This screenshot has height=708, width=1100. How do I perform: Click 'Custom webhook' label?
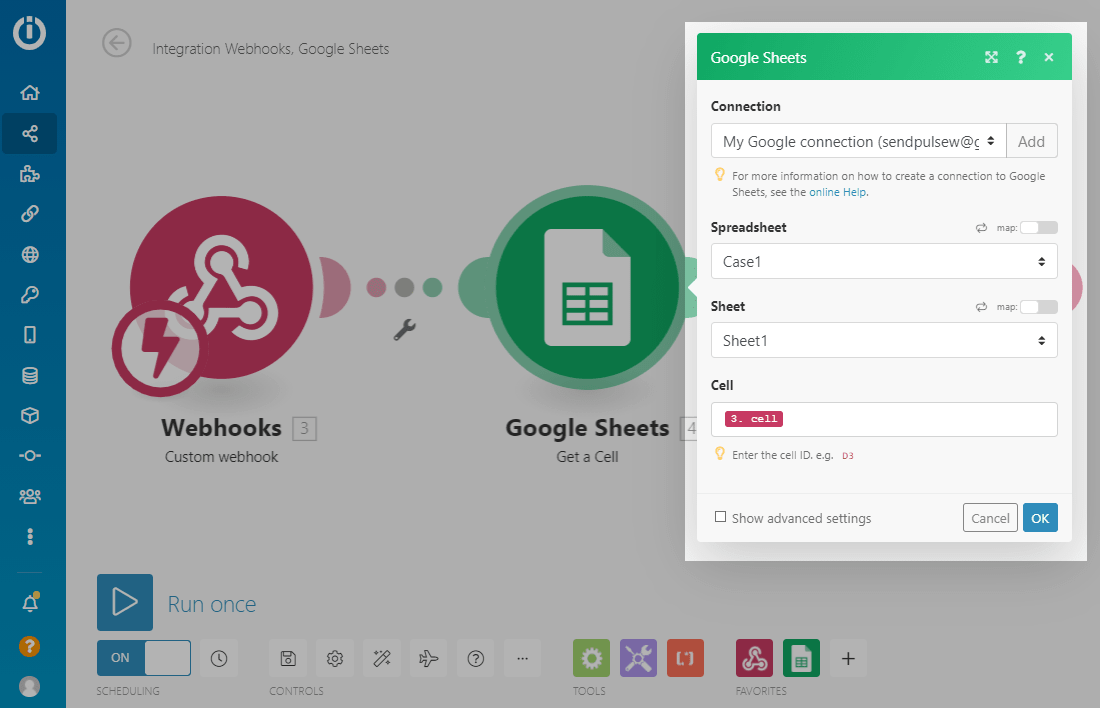click(222, 457)
